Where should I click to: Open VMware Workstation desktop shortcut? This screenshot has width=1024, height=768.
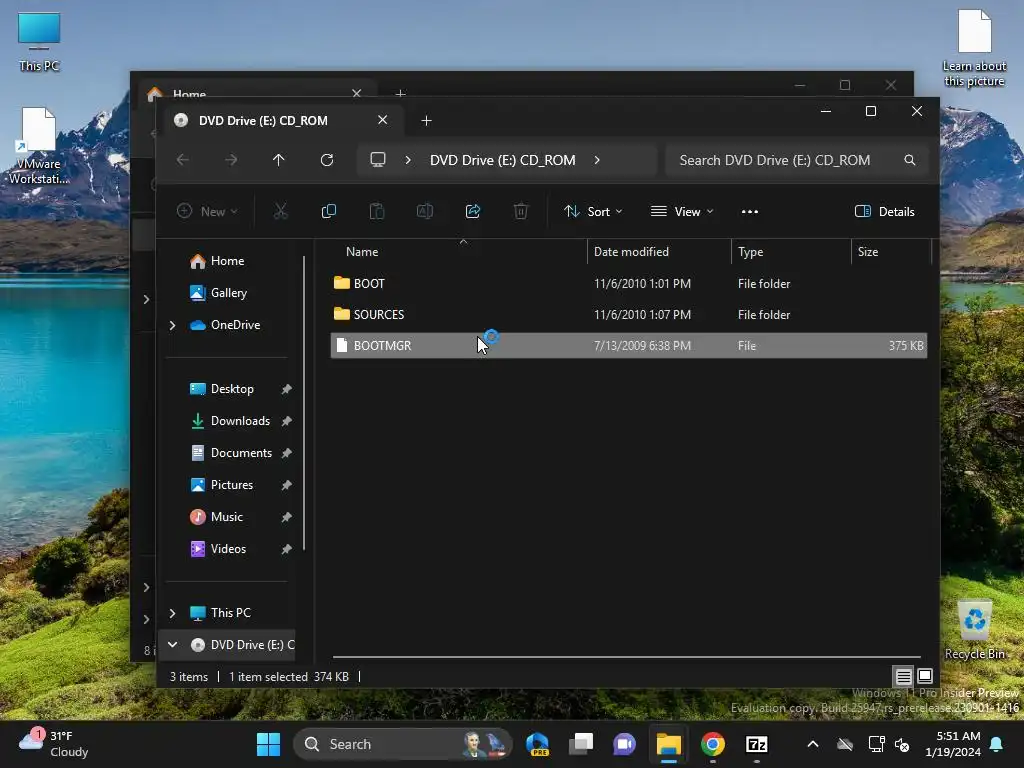[x=39, y=146]
